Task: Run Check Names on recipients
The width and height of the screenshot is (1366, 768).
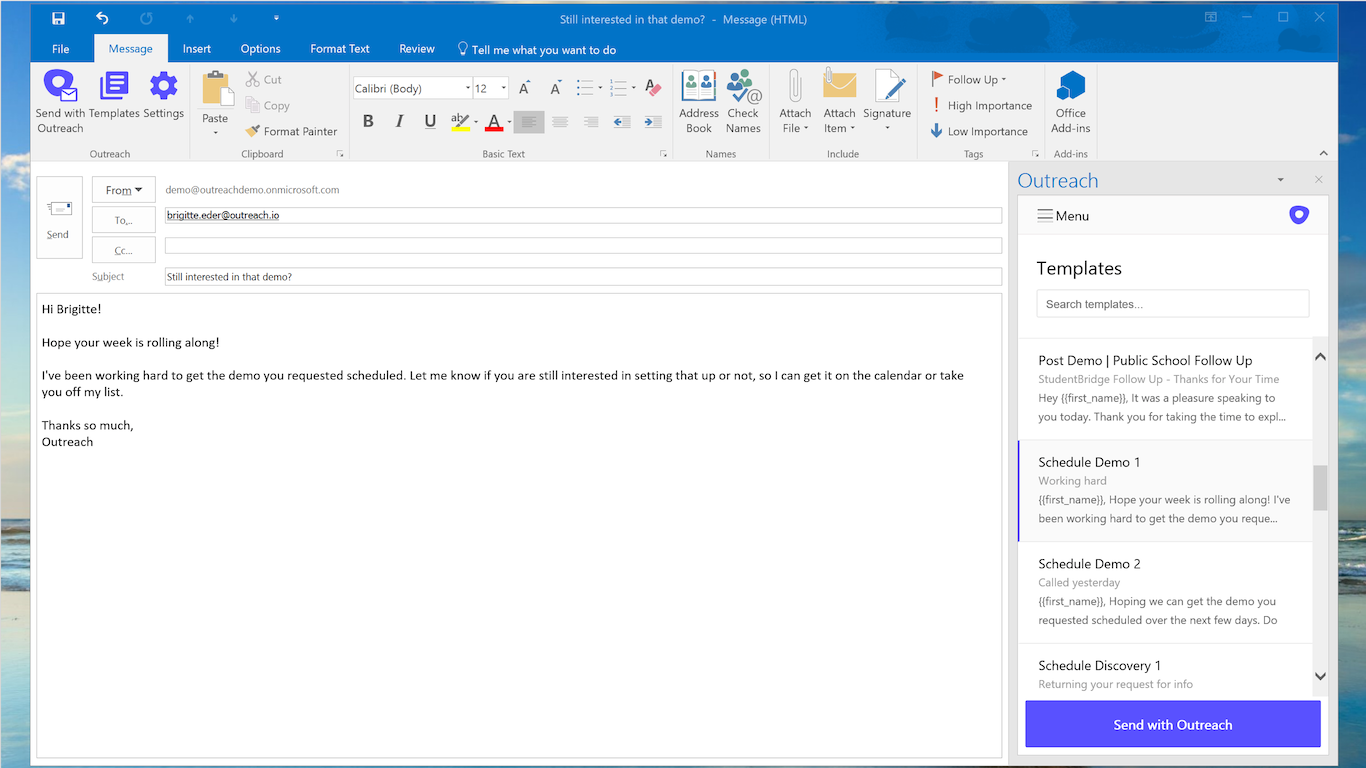Action: tap(743, 100)
